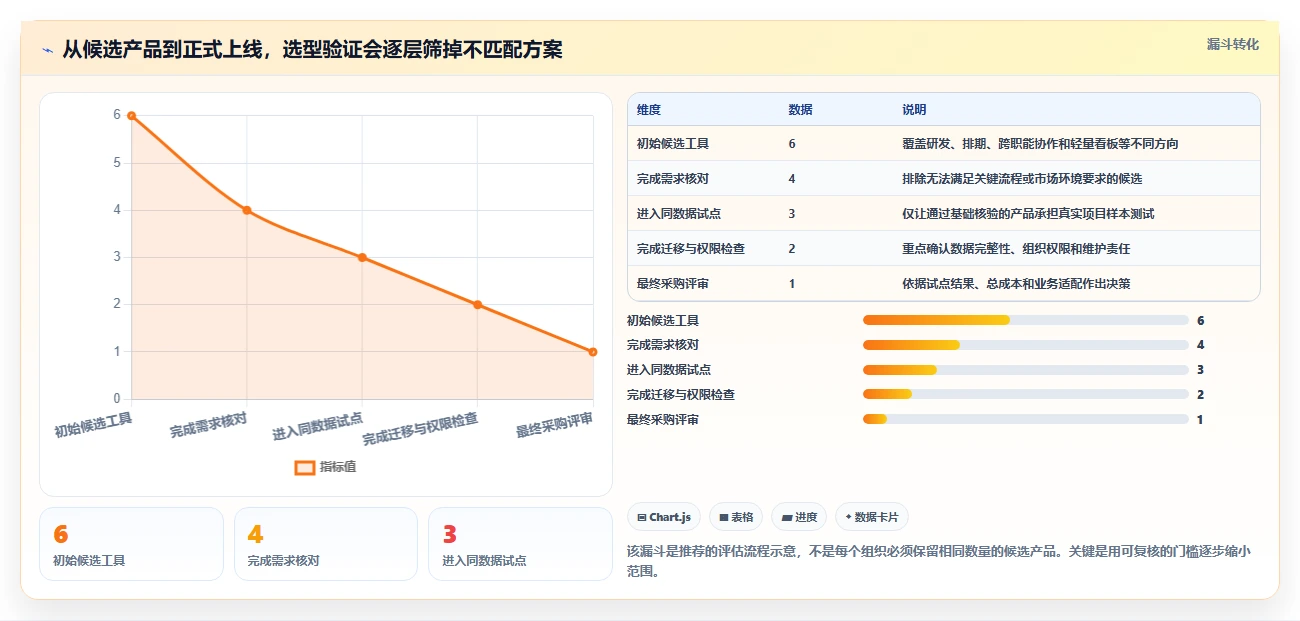Click the 最终采购评审 progress bar
1300x621 pixels.
click(1026, 420)
